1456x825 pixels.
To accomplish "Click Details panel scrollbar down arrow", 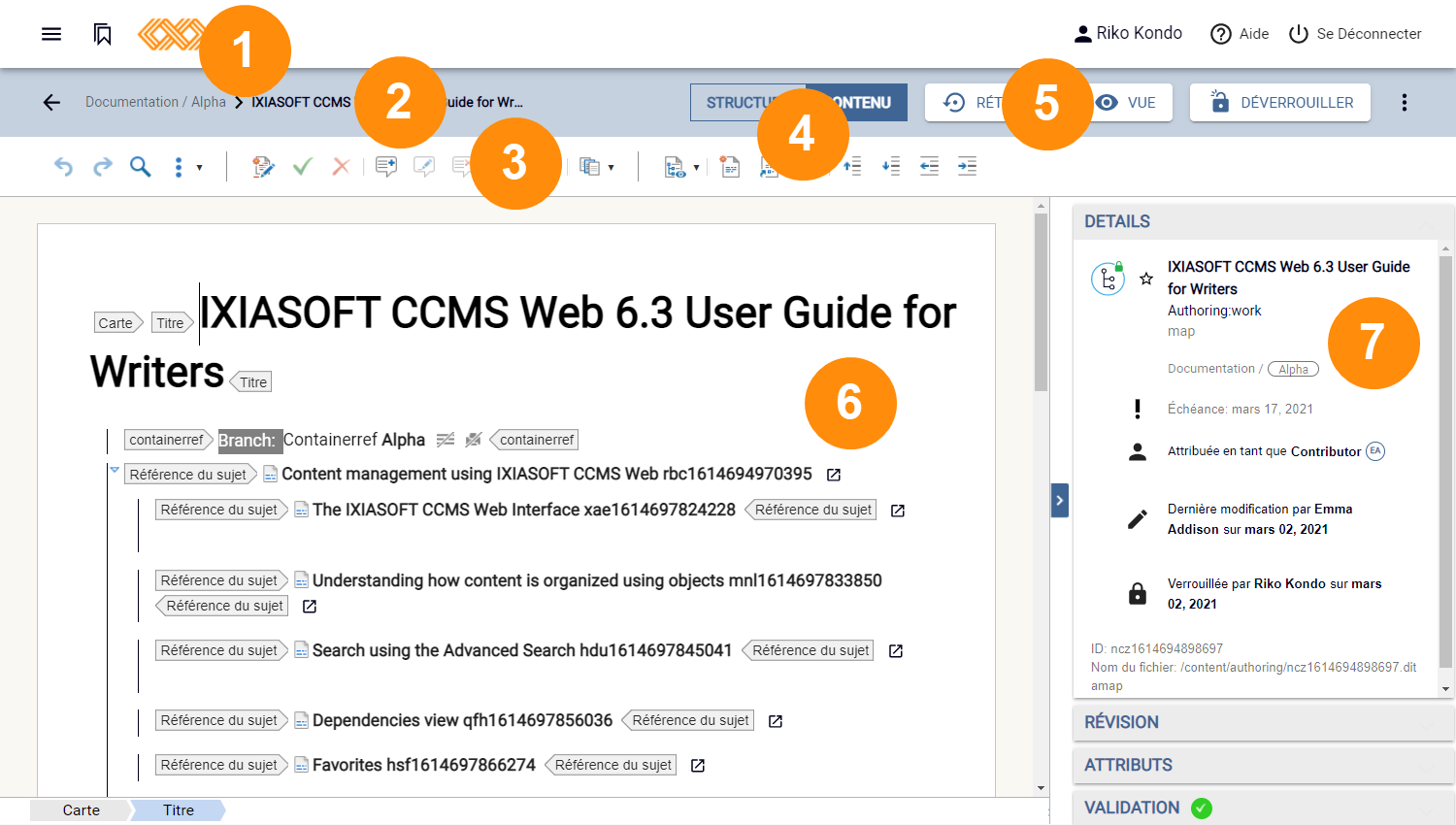I will (x=1446, y=689).
